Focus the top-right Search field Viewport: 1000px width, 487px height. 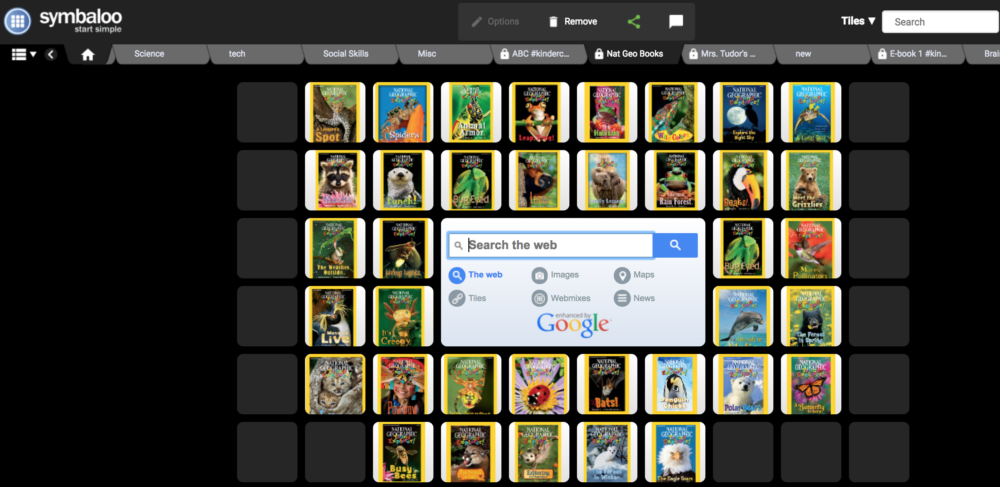941,22
